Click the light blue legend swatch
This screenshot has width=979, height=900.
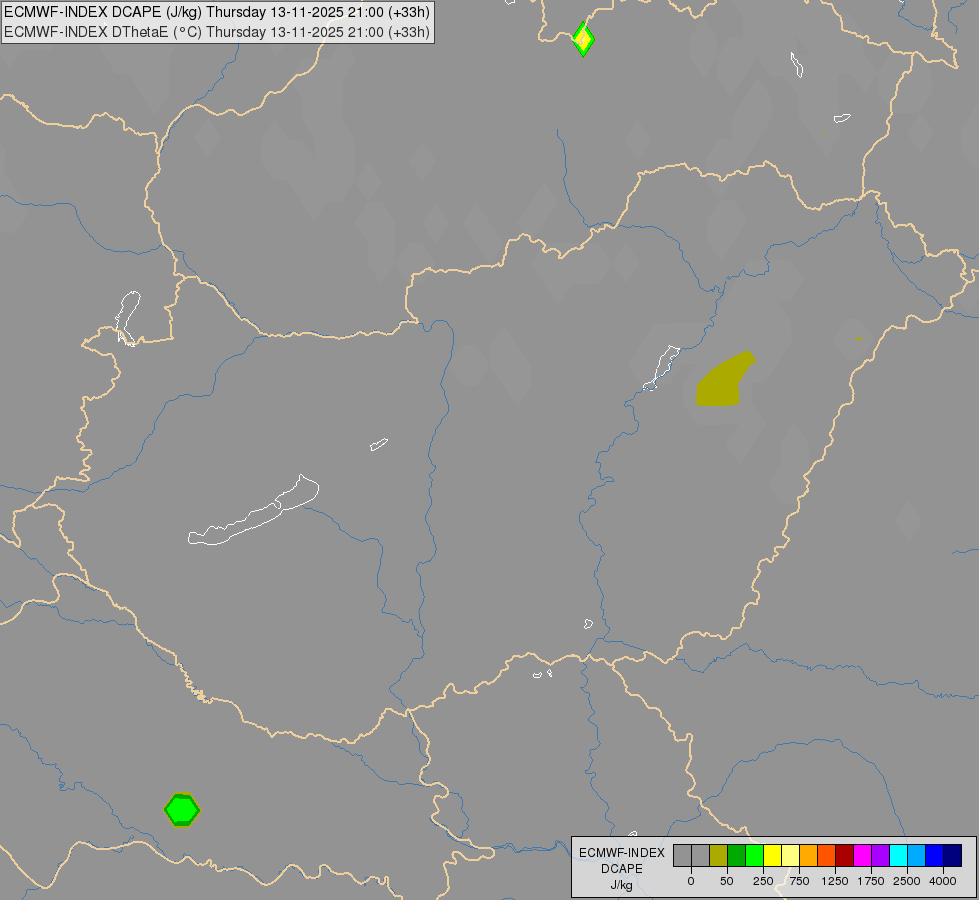coord(917,855)
